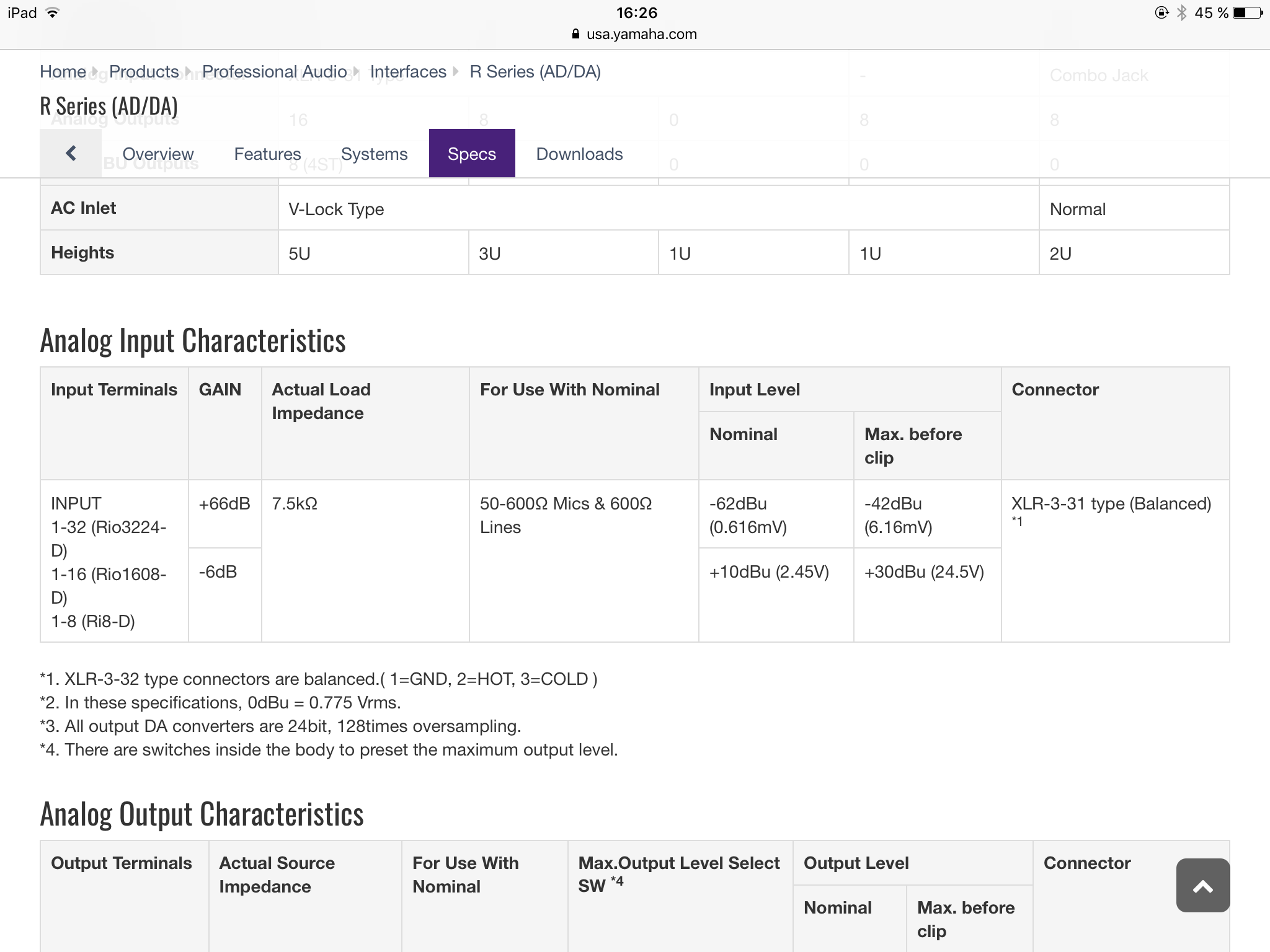The height and width of the screenshot is (952, 1270).
Task: Tap the scroll-to-top arrow button
Action: 1202,886
